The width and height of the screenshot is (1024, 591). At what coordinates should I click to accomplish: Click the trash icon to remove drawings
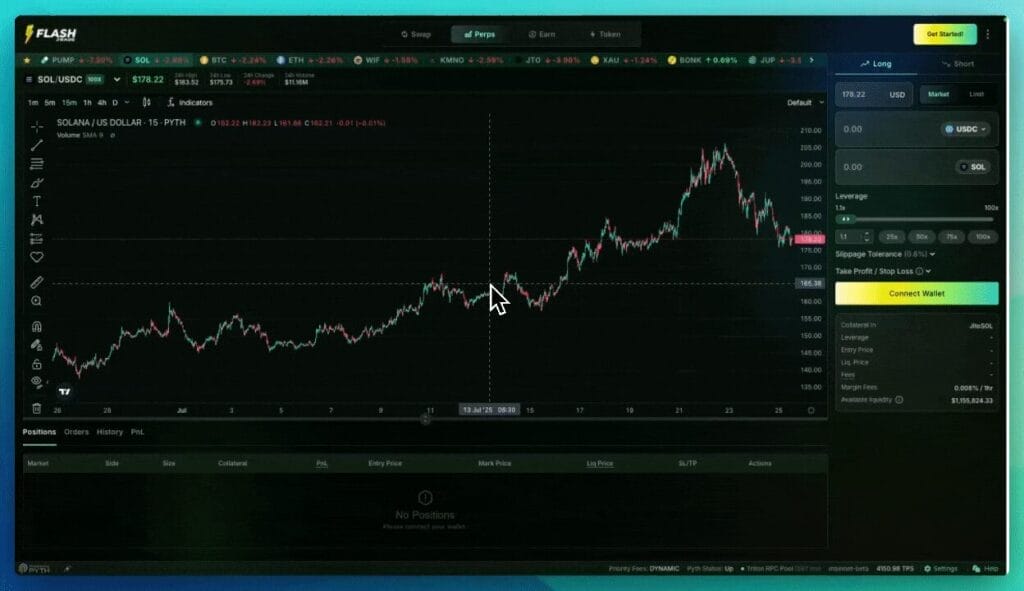point(37,408)
